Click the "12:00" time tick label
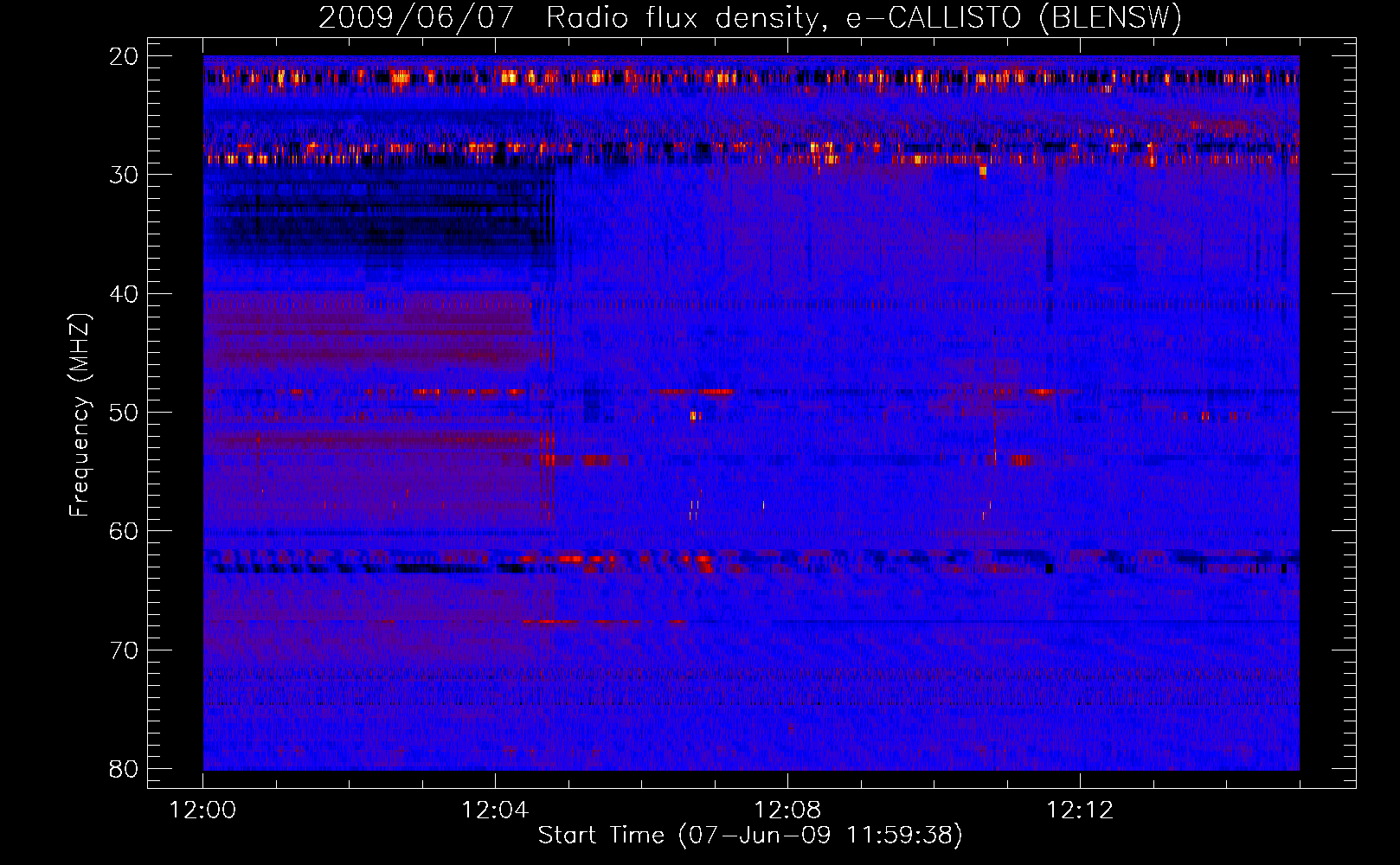This screenshot has height=865, width=1400. 203,811
